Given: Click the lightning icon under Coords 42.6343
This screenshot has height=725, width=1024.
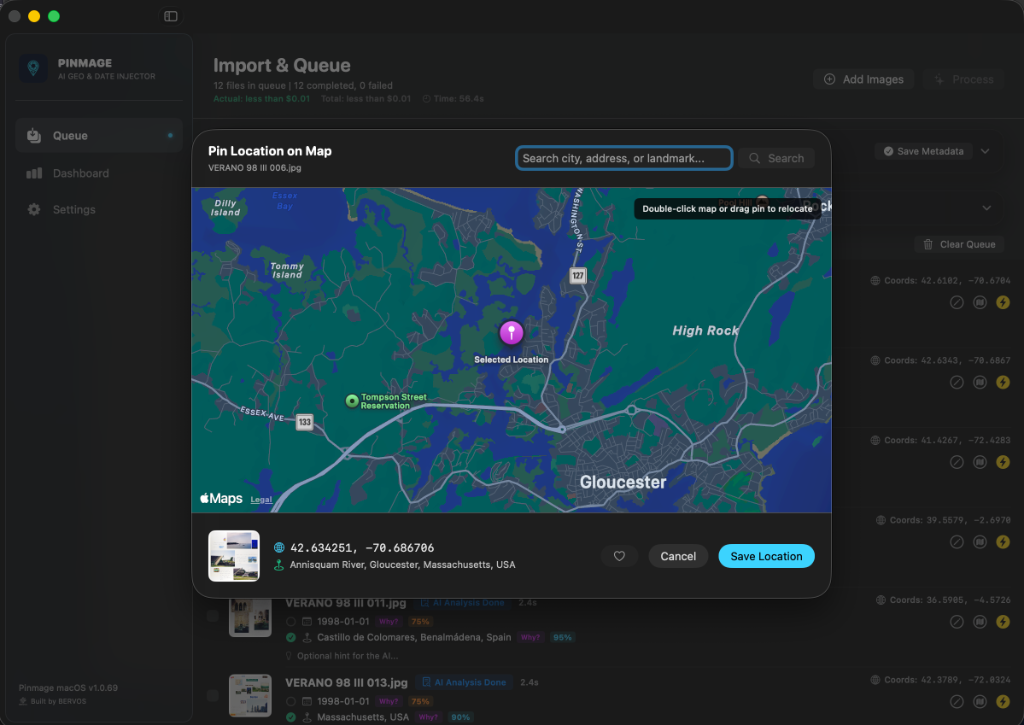Looking at the screenshot, I should 1002,382.
